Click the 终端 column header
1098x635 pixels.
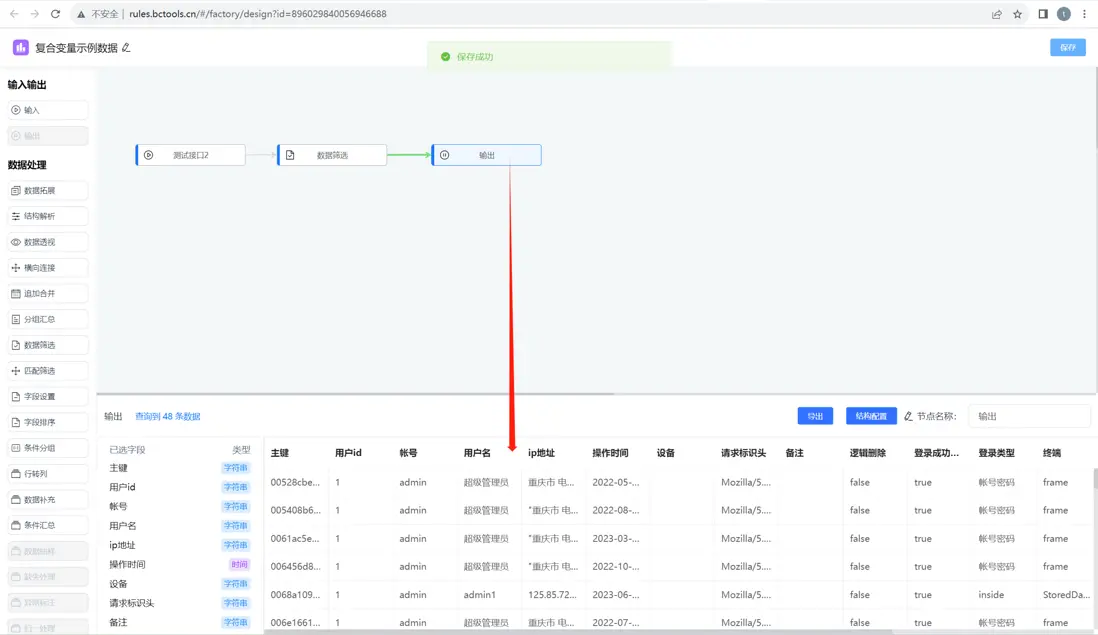click(1052, 453)
